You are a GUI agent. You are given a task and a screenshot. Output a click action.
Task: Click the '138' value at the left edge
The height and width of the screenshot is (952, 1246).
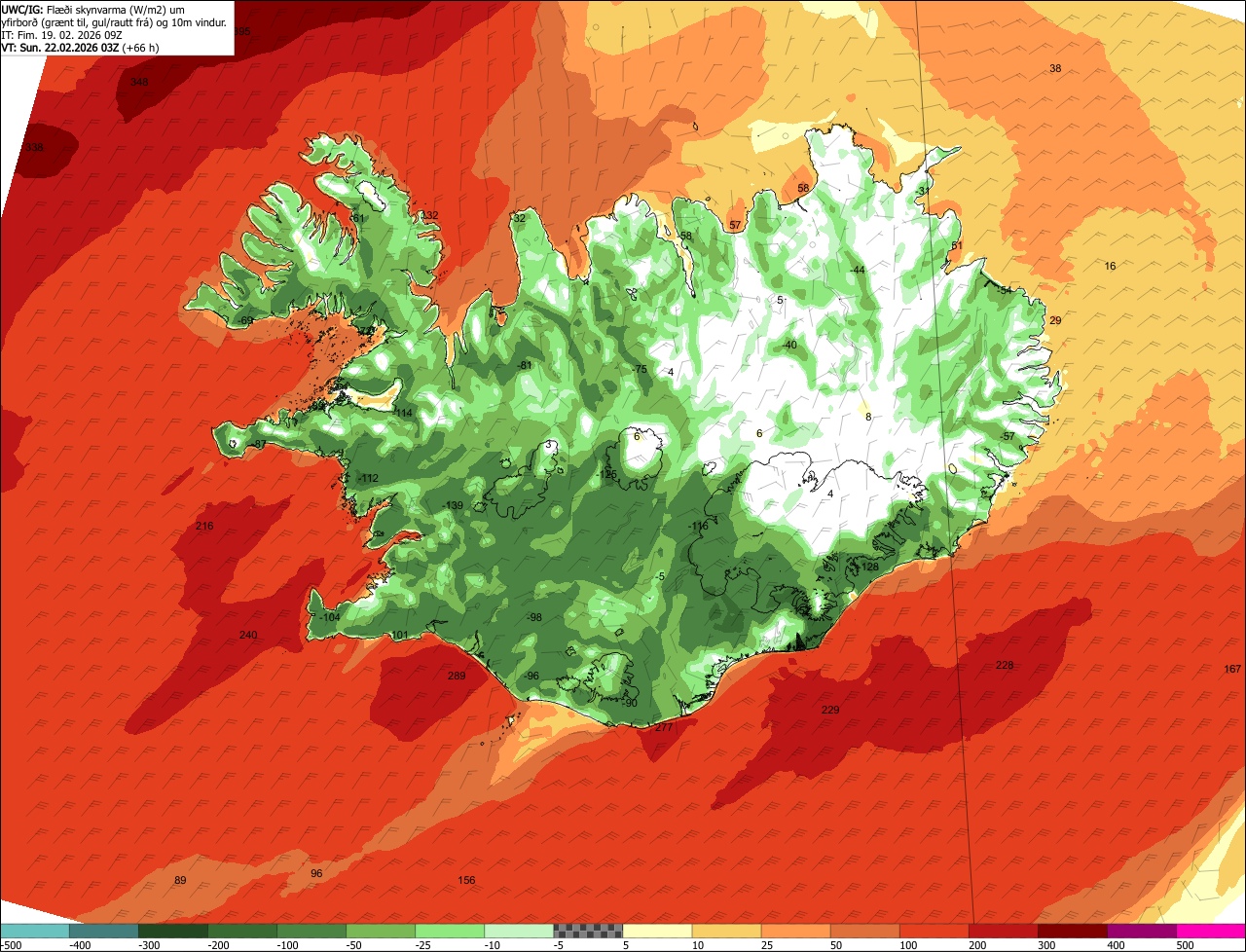(35, 148)
